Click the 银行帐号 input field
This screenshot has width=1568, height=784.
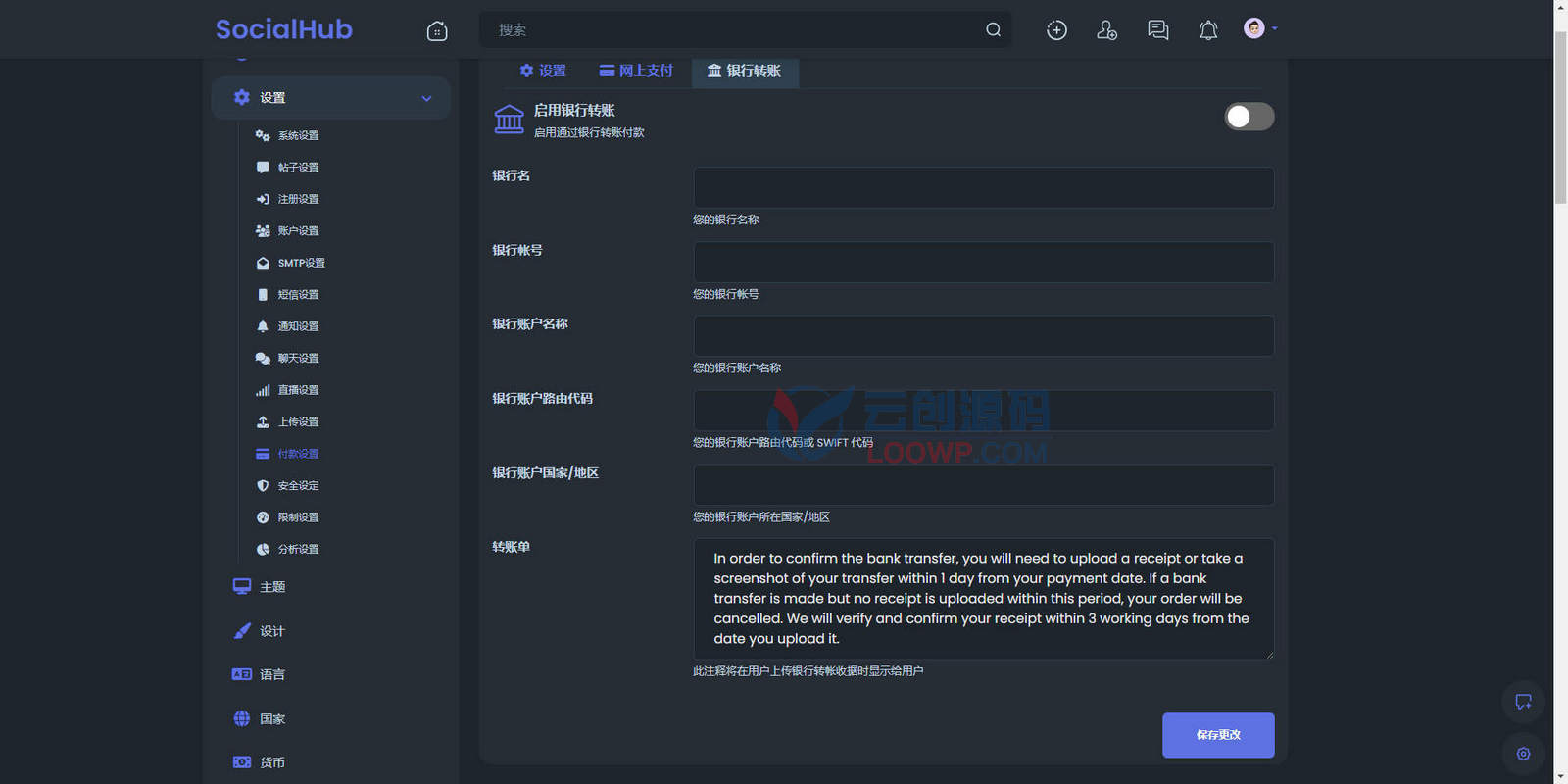click(984, 262)
